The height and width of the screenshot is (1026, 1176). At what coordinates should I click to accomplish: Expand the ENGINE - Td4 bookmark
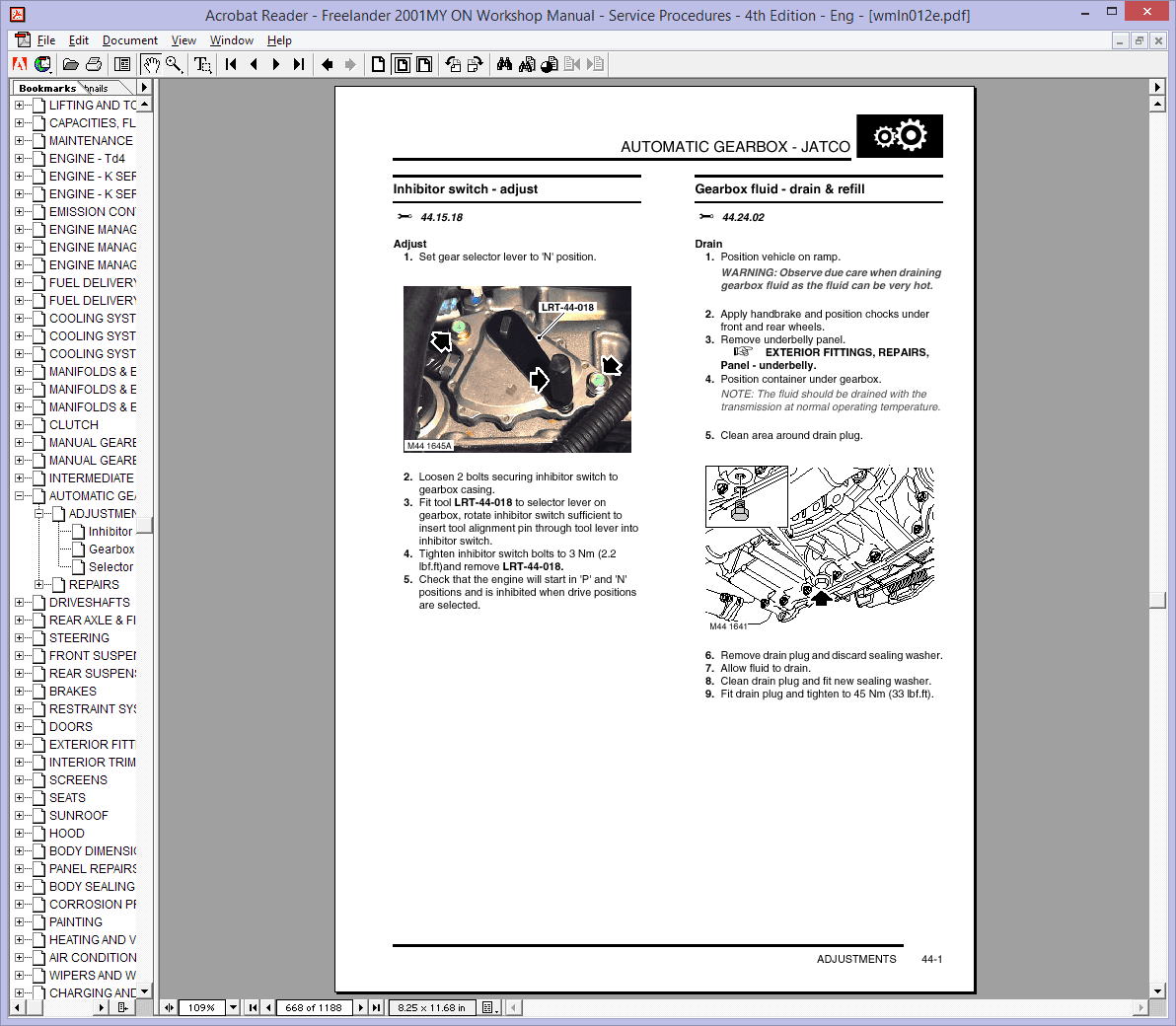tap(20, 158)
